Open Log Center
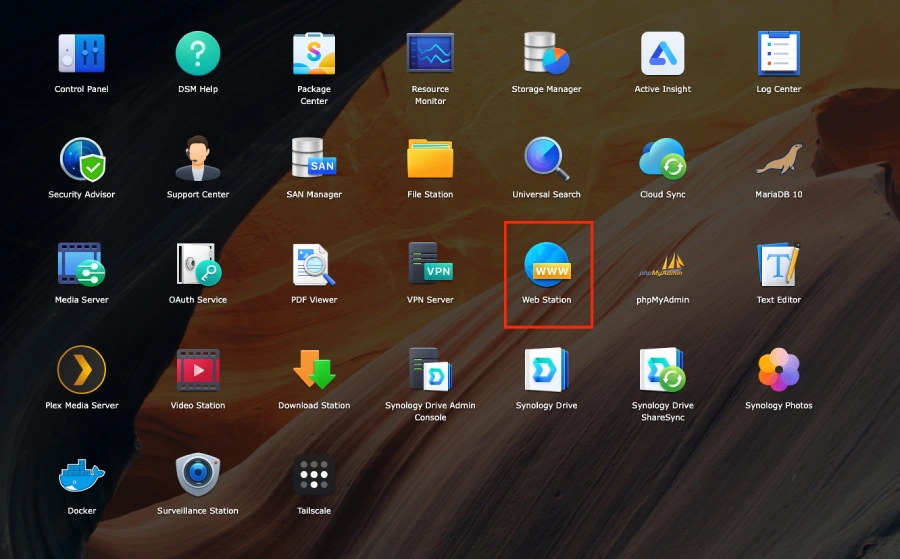The height and width of the screenshot is (559, 900). [779, 53]
